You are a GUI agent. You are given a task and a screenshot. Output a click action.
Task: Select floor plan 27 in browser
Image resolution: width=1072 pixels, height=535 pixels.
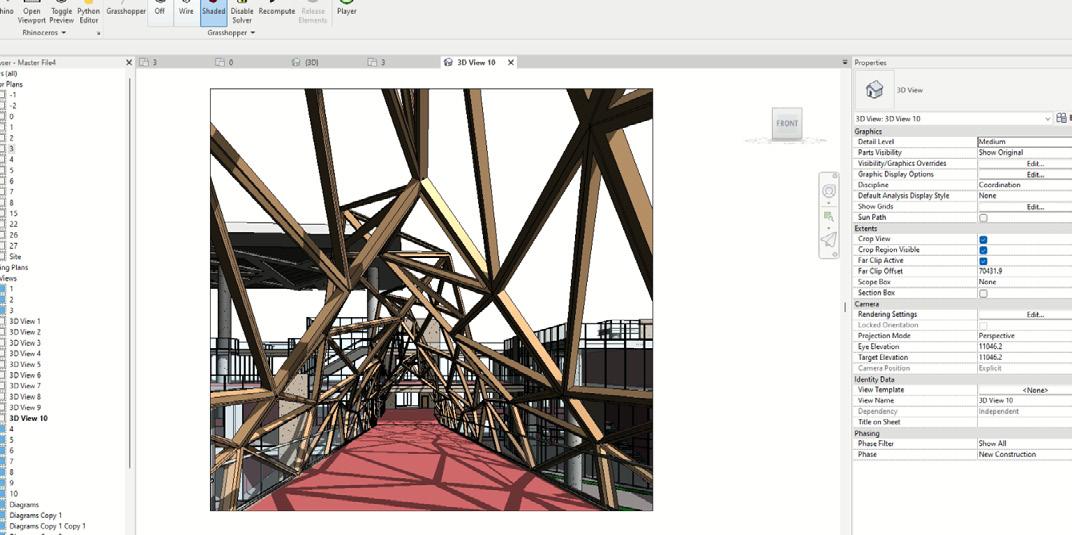14,246
